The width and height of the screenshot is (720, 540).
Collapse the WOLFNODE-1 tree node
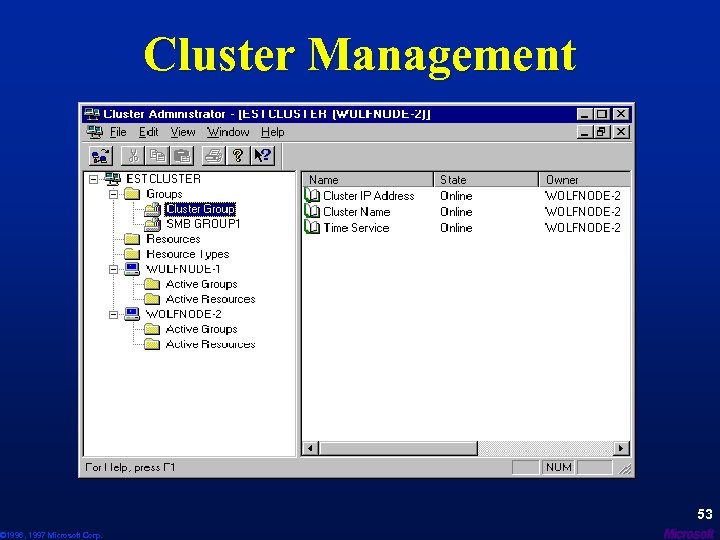[113, 270]
